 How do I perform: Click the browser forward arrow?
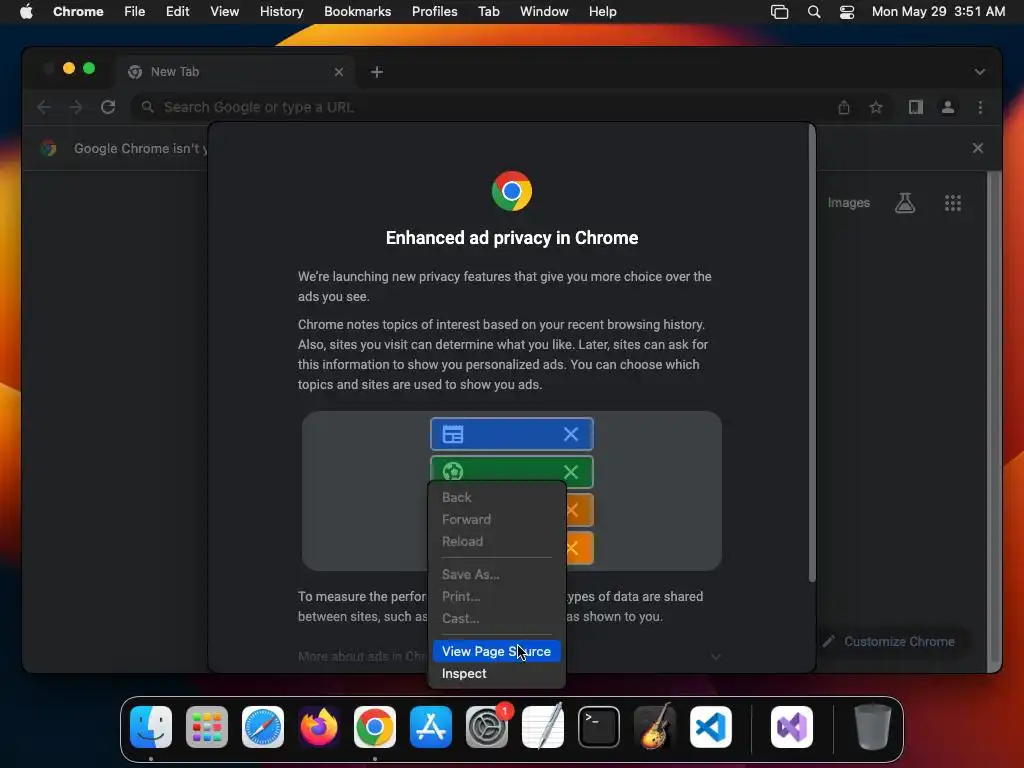click(x=76, y=107)
